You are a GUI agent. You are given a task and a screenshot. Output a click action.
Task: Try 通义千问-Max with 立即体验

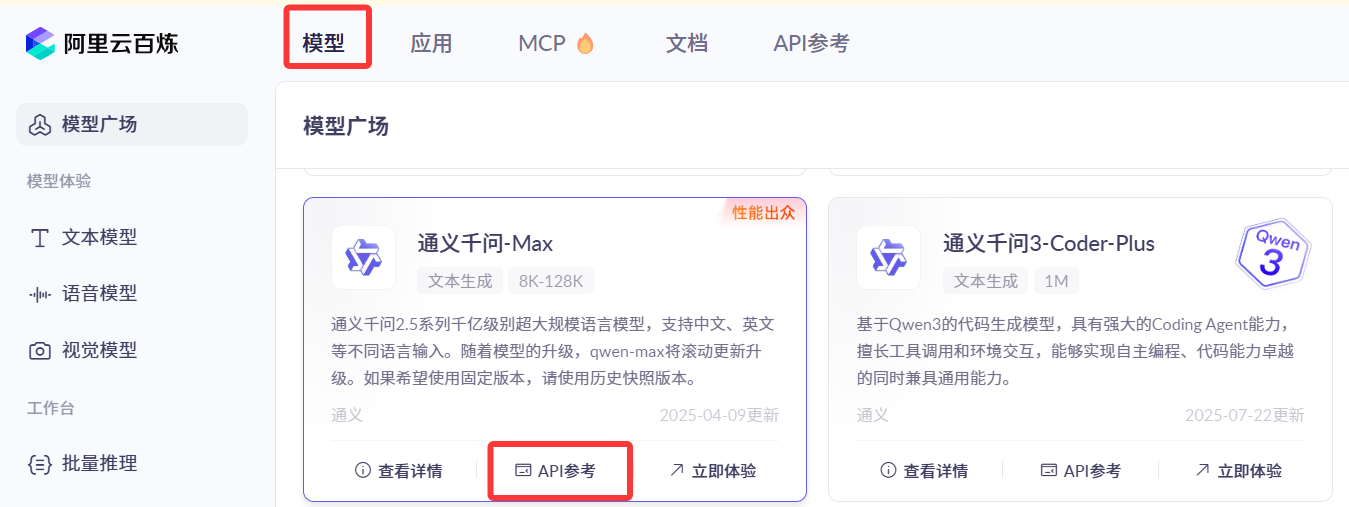pyautogui.click(x=712, y=470)
